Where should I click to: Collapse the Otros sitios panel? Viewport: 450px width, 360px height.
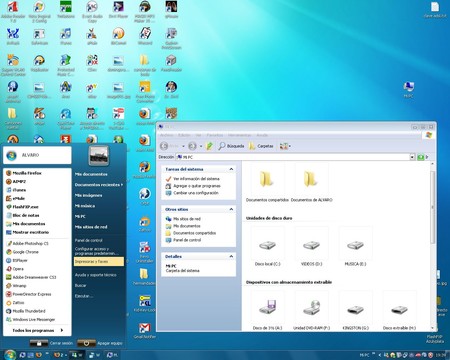pos(231,209)
